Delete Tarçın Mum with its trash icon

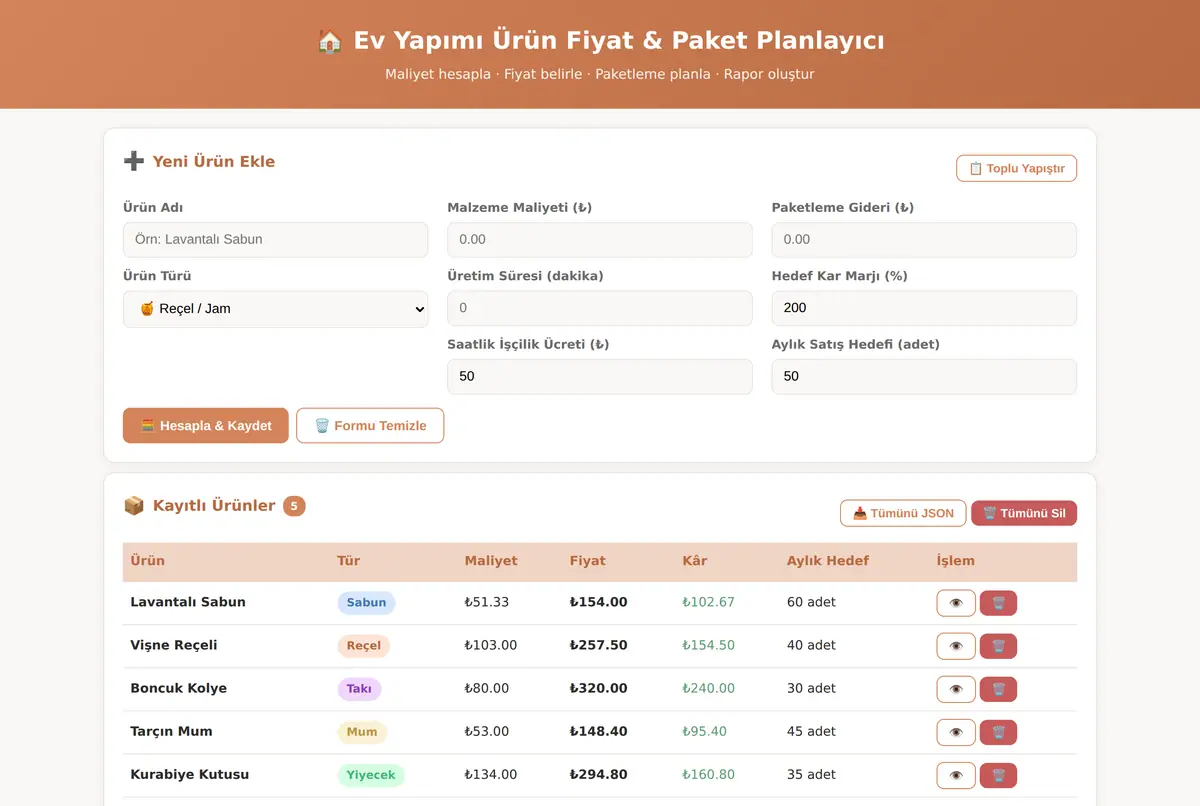pos(998,732)
